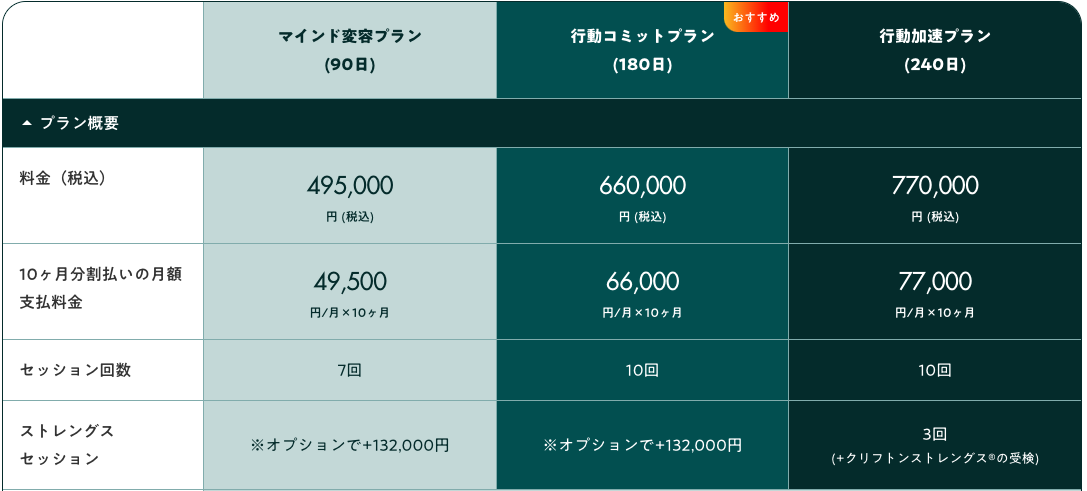Click the クリフトンストレングス note text
1087x491 pixels.
935,459
